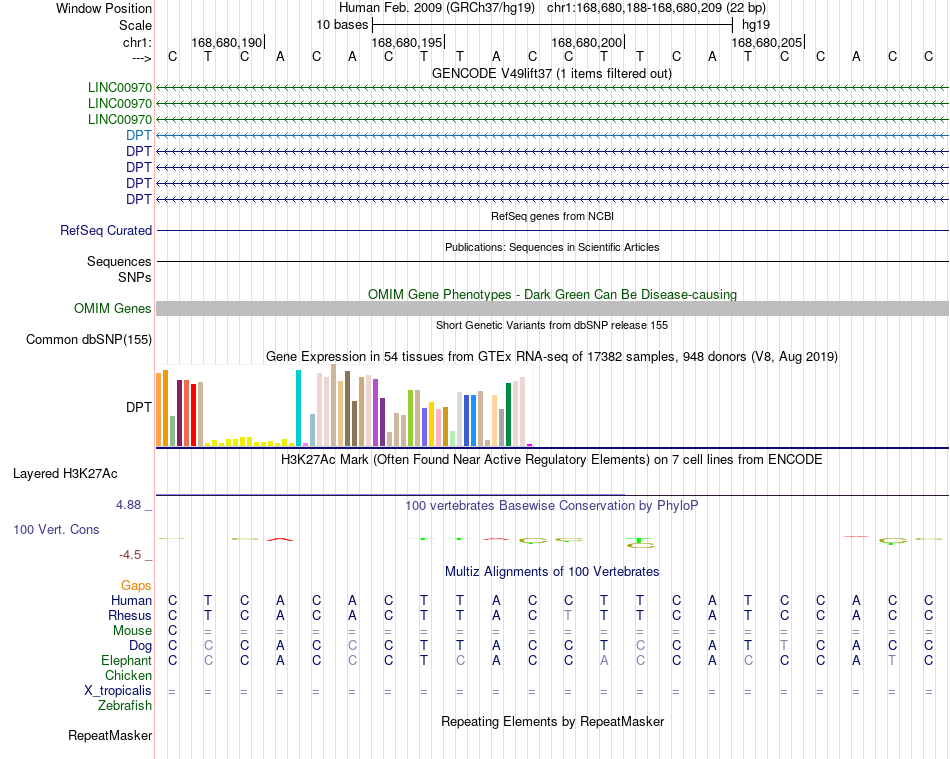Click the X_tropicalis species label

point(118,691)
